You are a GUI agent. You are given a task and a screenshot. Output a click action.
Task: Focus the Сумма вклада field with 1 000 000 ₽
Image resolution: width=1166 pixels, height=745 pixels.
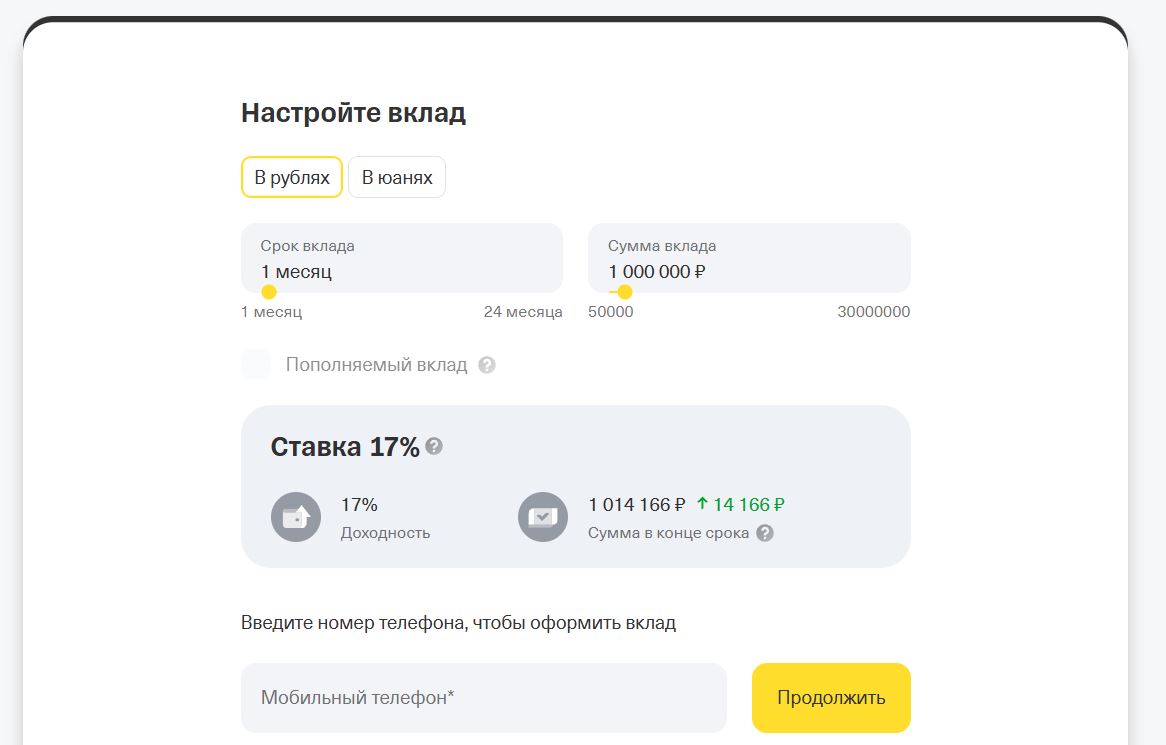point(750,258)
